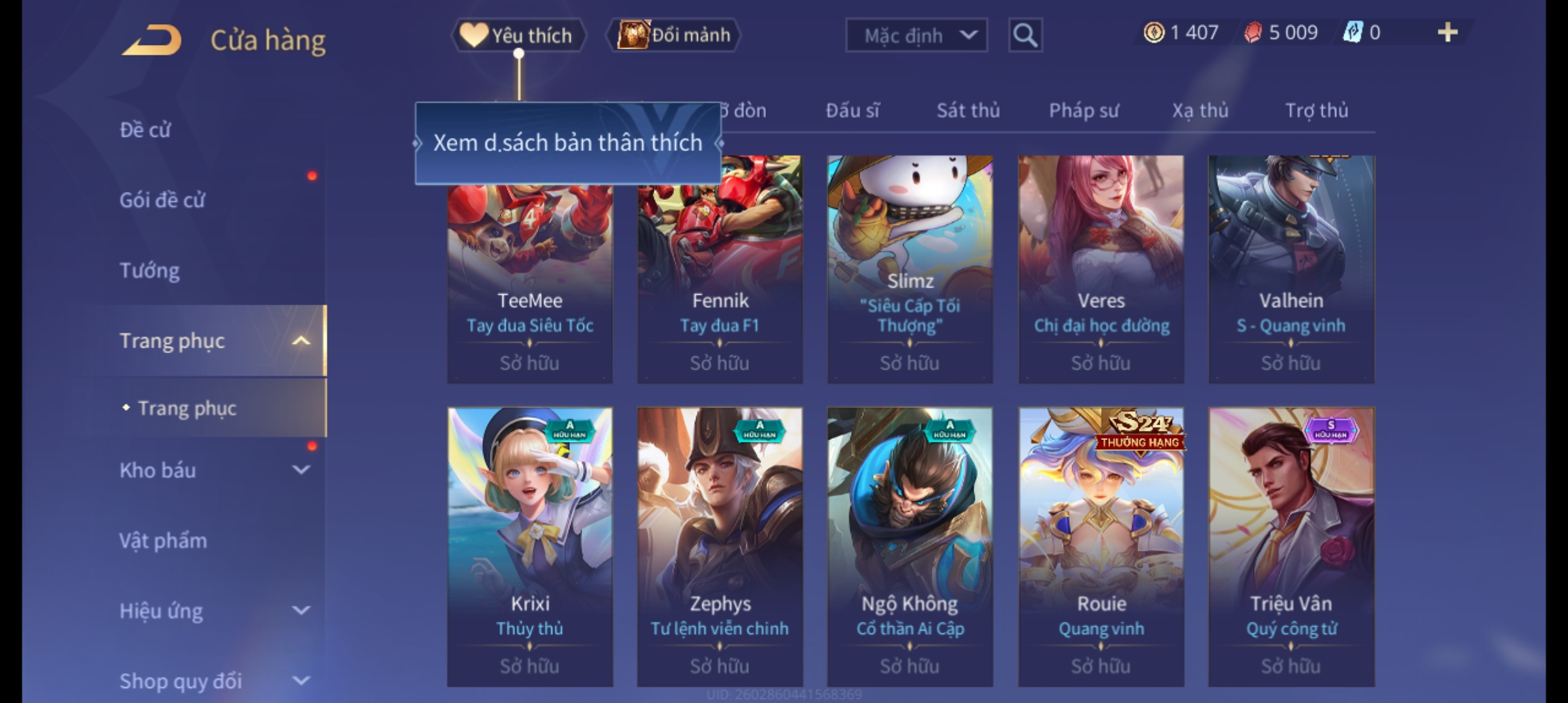Expand the Kho báu sidebar section
The height and width of the screenshot is (703, 1568).
[301, 470]
